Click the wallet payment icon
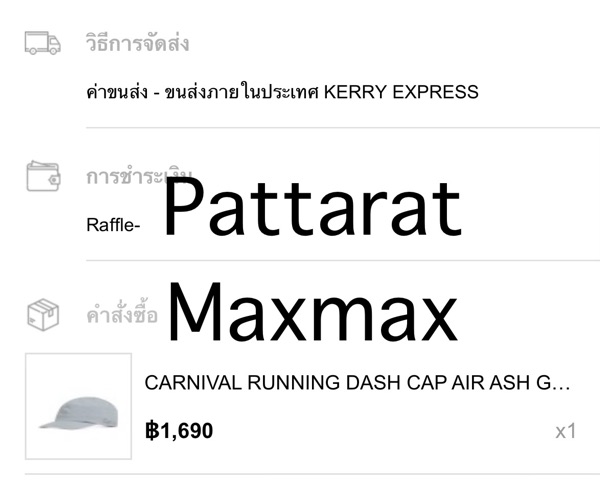This screenshot has width=600, height=497. (43, 176)
